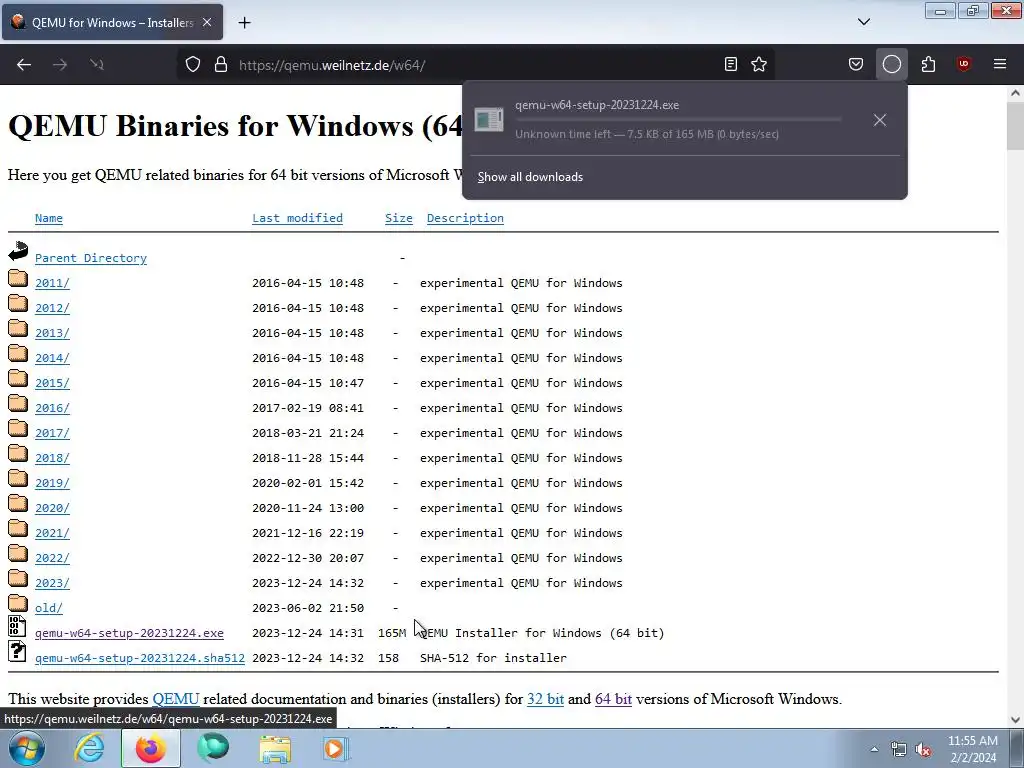
Task: Open the 2017/ folder link
Action: click(x=52, y=433)
